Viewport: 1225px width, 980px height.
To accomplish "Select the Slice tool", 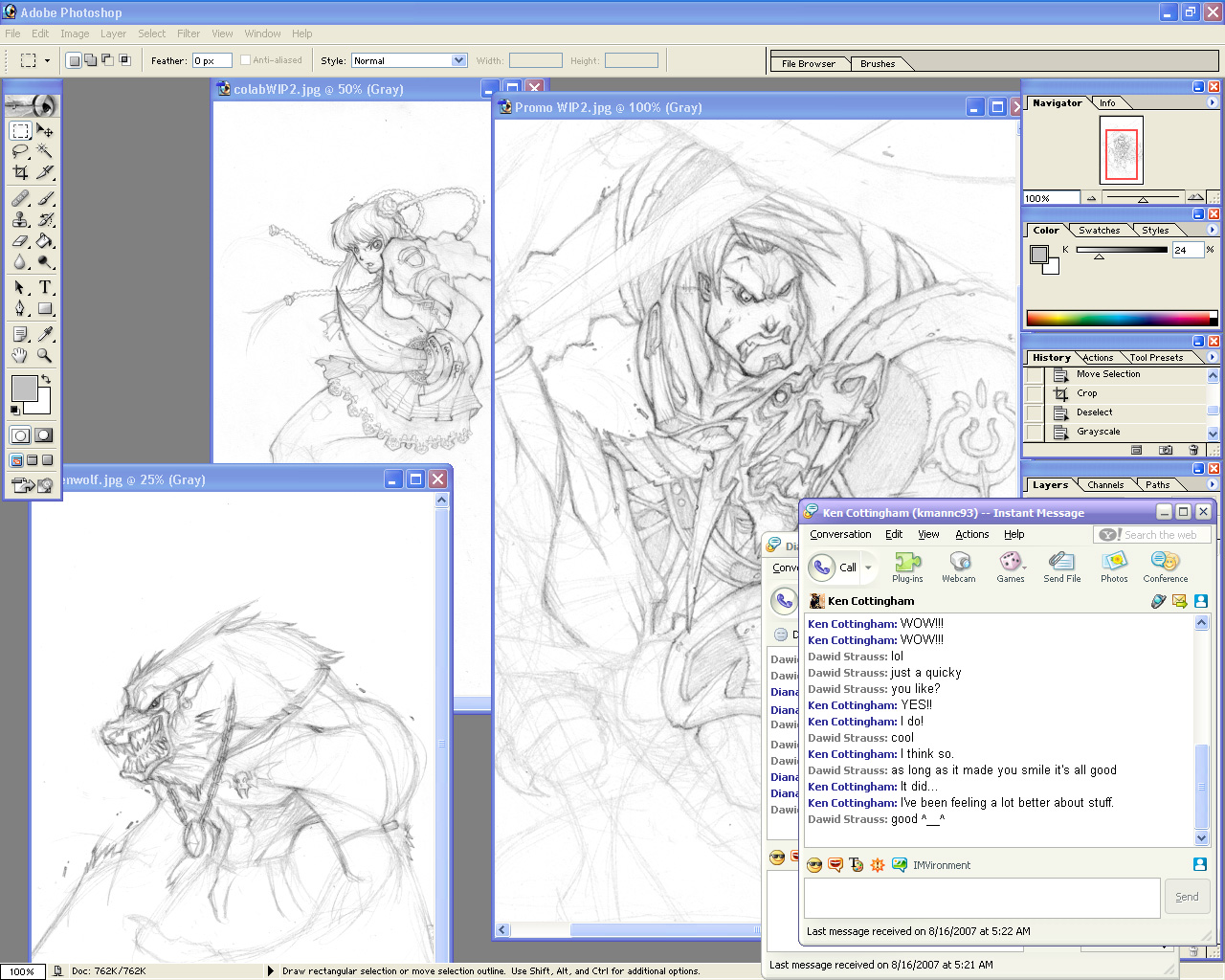I will coord(45,172).
